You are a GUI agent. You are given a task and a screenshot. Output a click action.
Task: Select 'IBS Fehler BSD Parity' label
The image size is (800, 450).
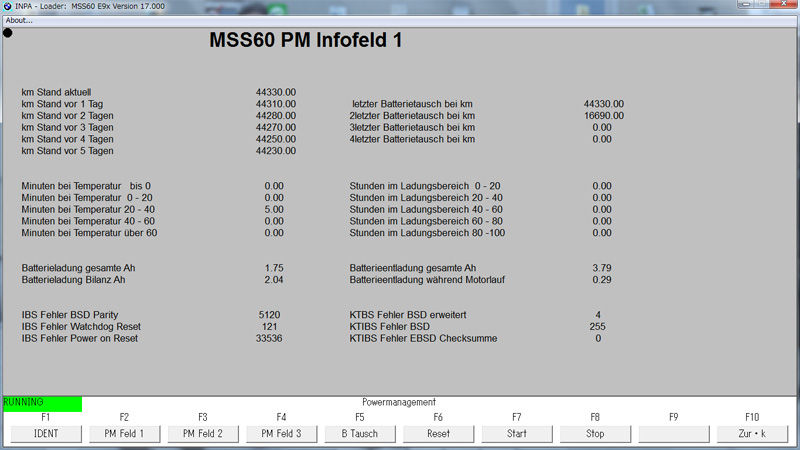(x=69, y=315)
